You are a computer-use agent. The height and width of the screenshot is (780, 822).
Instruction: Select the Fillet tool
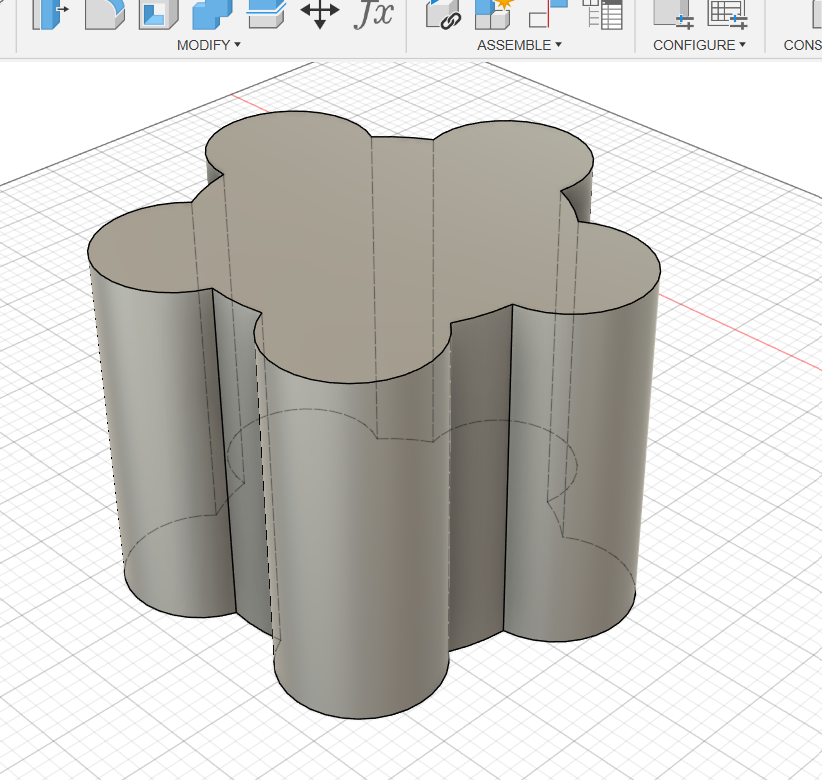click(x=105, y=14)
